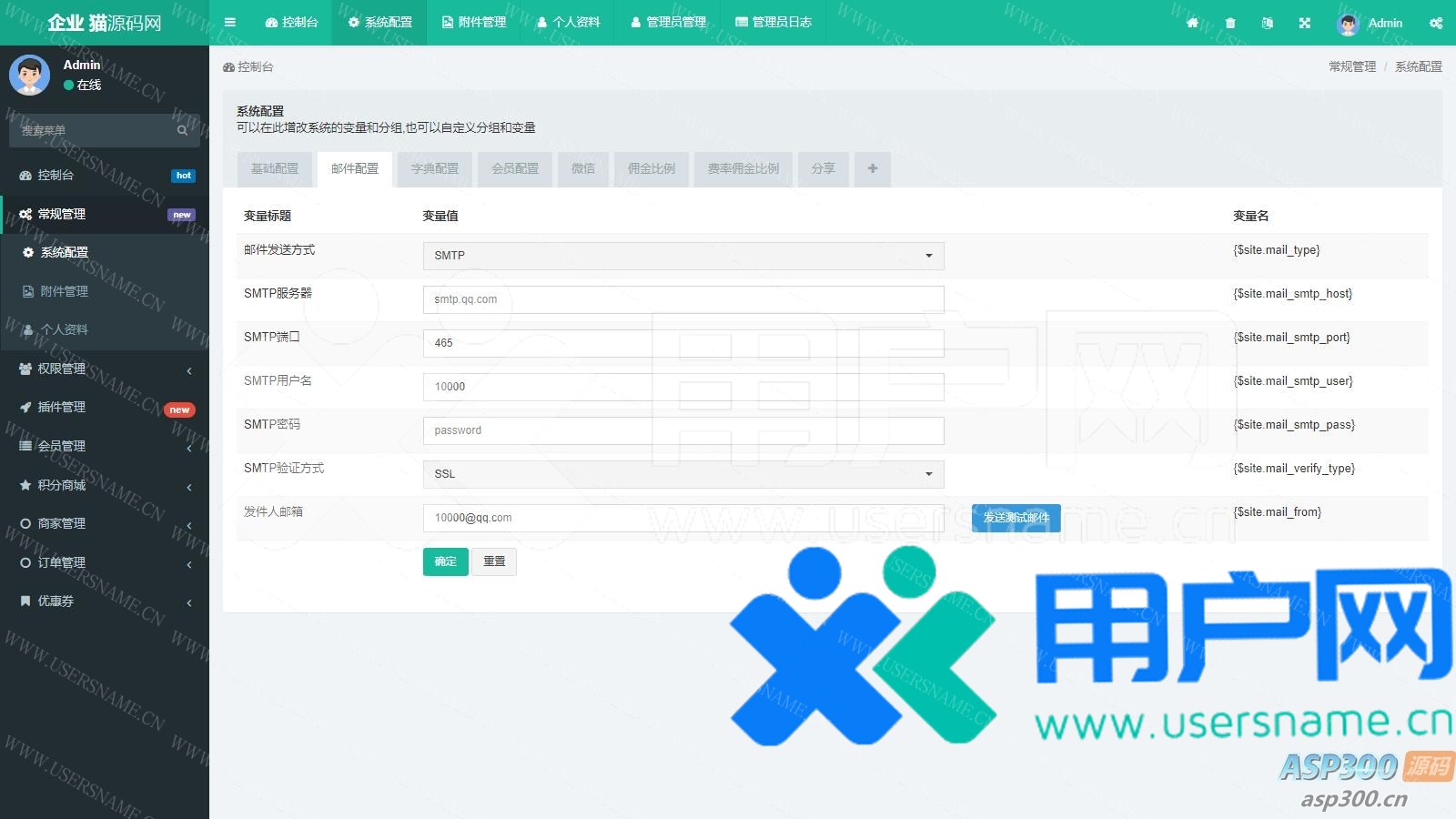
Task: Open the SMTP验证方式 SSL dropdown
Action: (x=682, y=474)
